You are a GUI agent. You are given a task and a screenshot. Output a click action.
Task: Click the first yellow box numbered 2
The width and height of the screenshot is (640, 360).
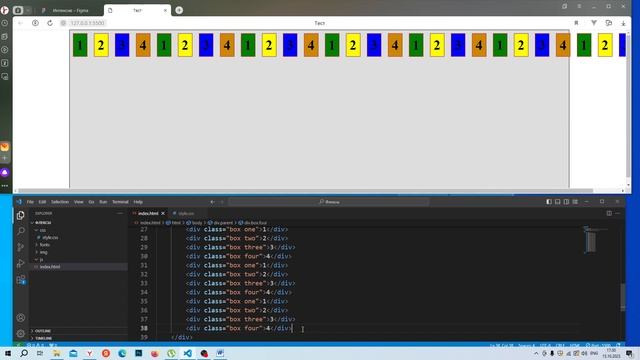pos(101,44)
